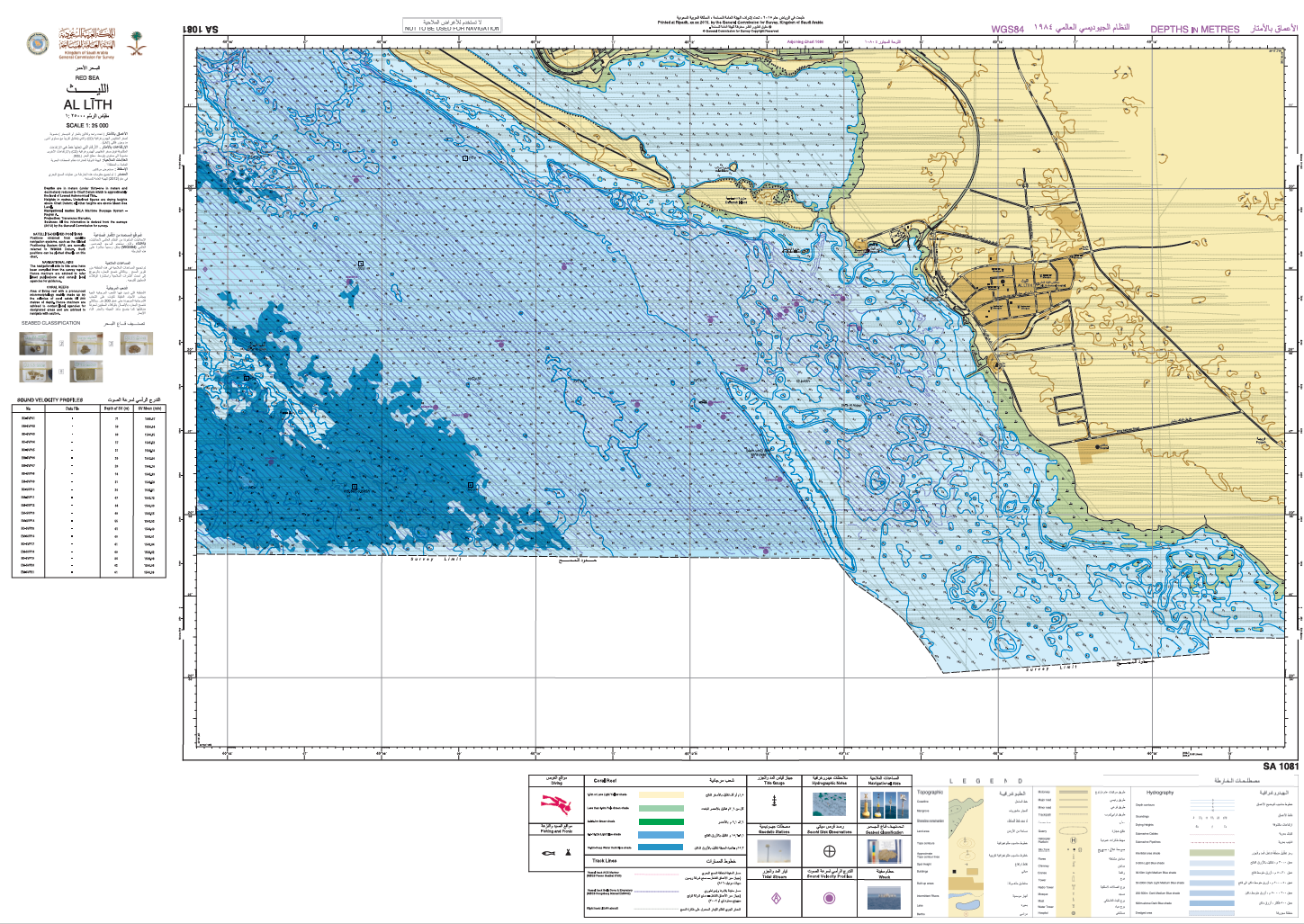
Task: Click the pale yellow coral reef swatch
Action: pos(661,795)
